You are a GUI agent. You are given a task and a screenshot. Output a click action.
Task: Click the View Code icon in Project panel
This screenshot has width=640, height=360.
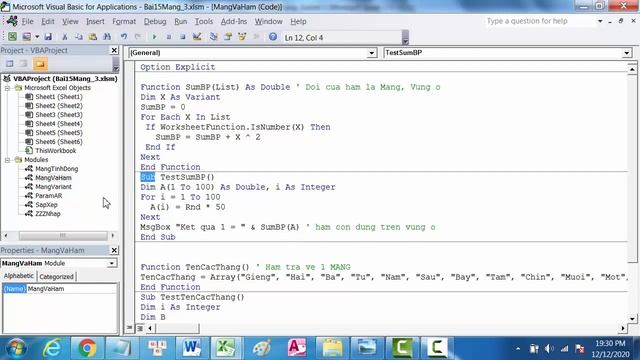(x=9, y=64)
